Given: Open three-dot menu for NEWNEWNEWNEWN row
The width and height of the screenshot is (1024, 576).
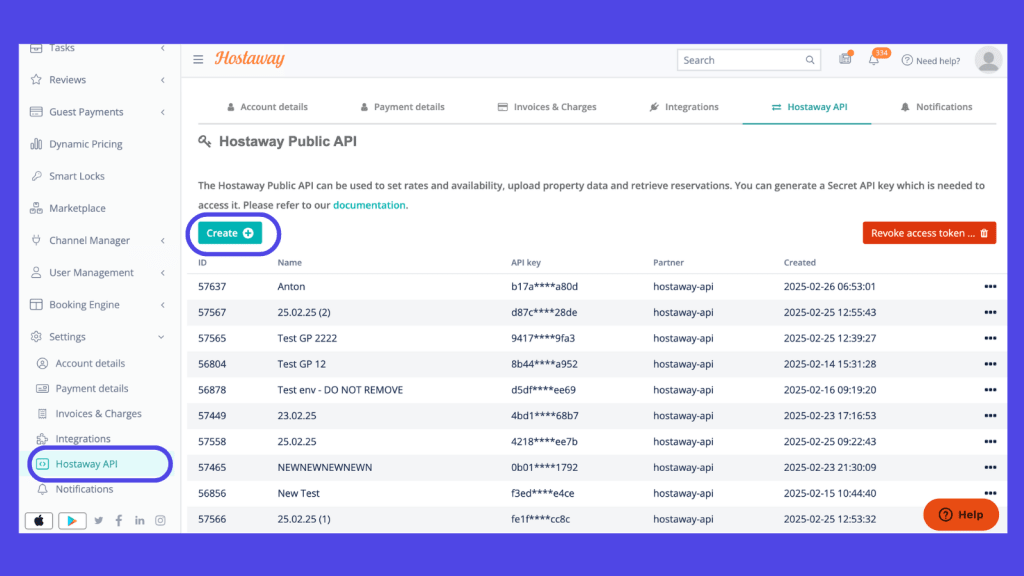Looking at the screenshot, I should click(x=990, y=468).
